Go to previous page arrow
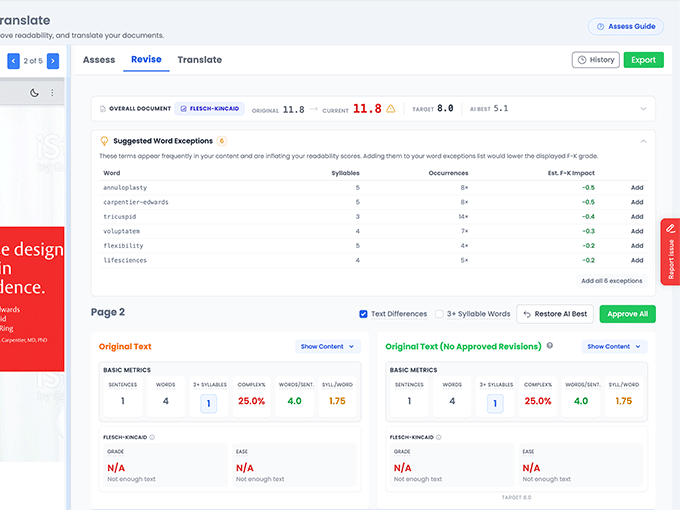Image resolution: width=680 pixels, height=510 pixels. 13,61
